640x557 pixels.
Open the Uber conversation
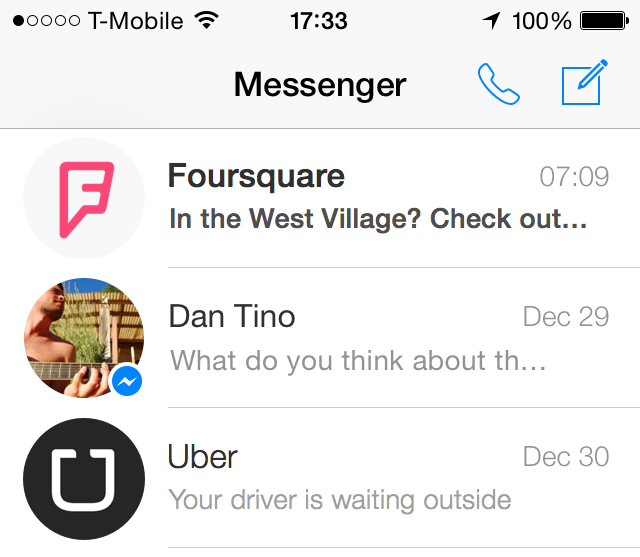tap(320, 479)
